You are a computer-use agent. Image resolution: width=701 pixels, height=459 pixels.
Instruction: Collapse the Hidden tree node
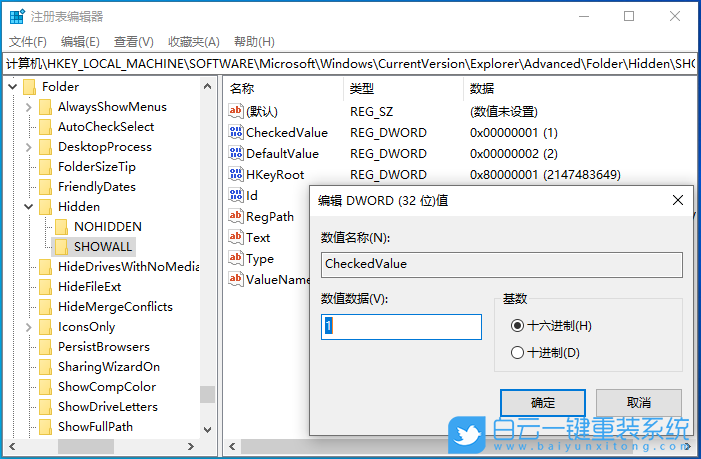[x=29, y=207]
